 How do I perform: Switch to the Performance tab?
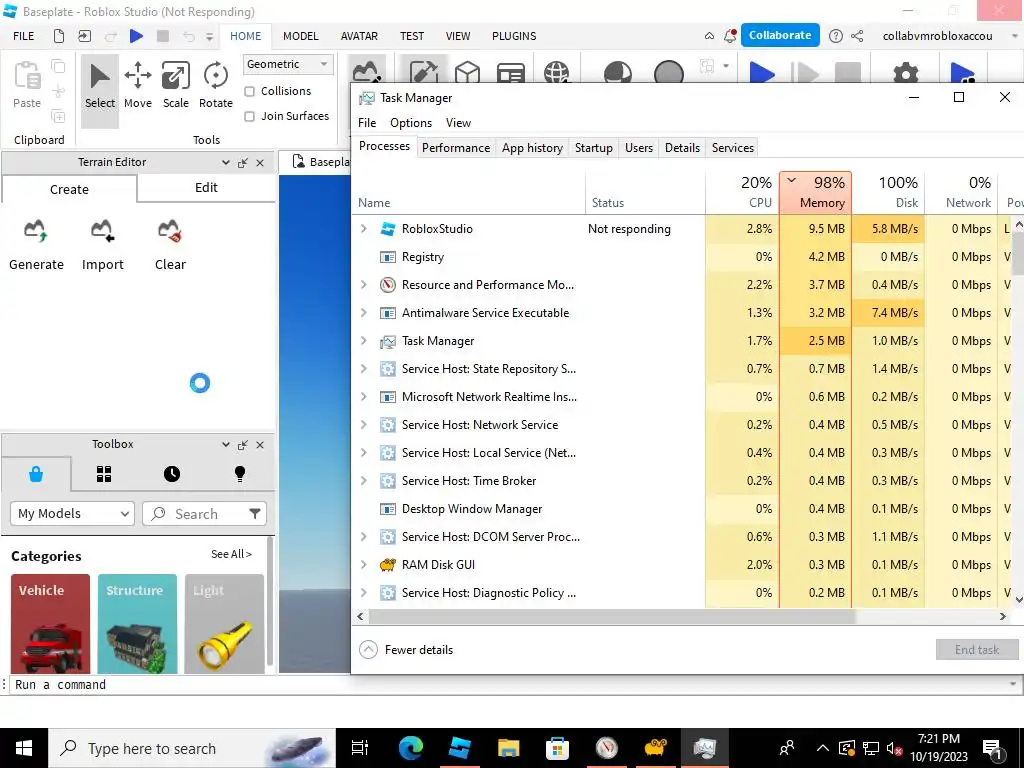click(456, 148)
